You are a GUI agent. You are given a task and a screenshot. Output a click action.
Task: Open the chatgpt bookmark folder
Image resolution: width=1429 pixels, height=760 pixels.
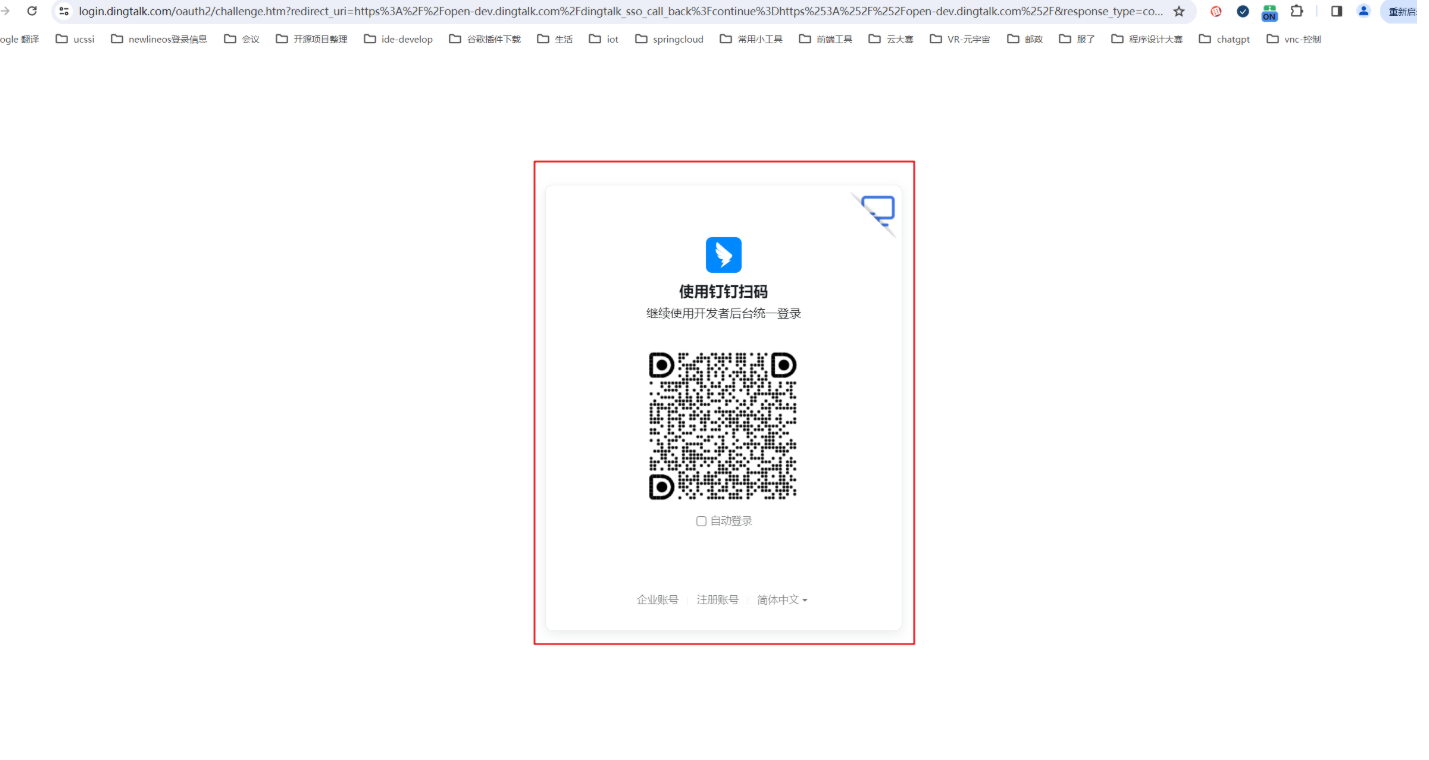point(1224,39)
